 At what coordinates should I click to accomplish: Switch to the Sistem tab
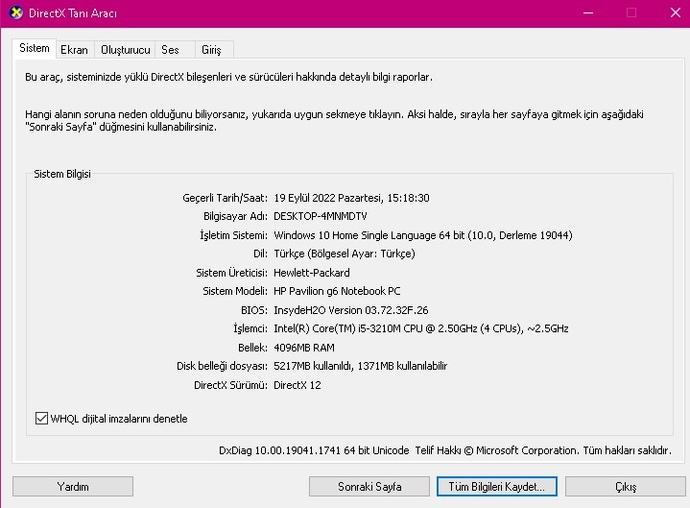coord(34,48)
